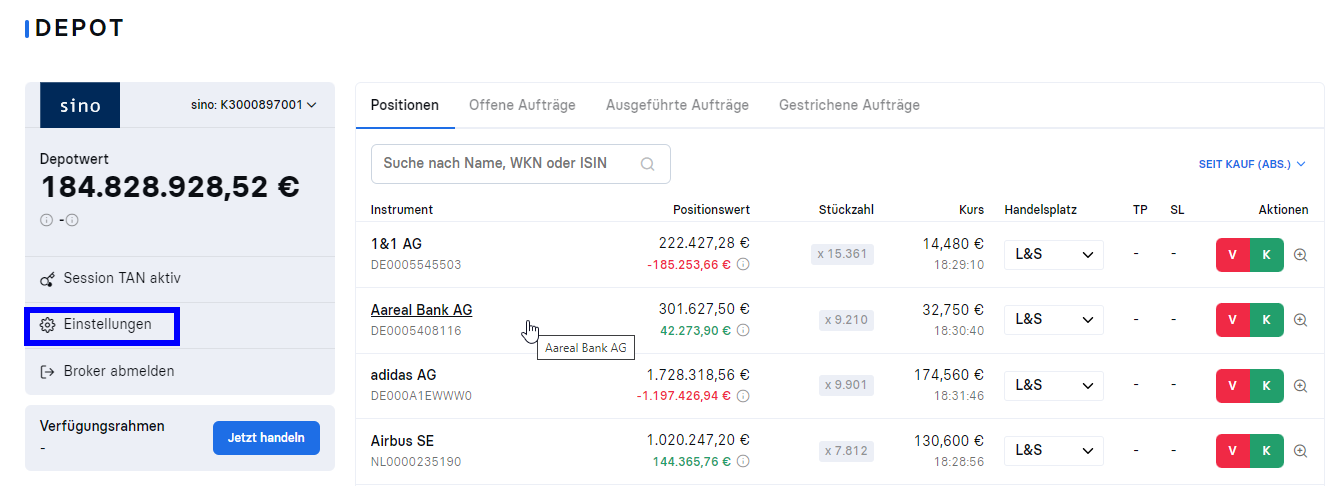Click info icon beside Airbus SE gain value

743,462
